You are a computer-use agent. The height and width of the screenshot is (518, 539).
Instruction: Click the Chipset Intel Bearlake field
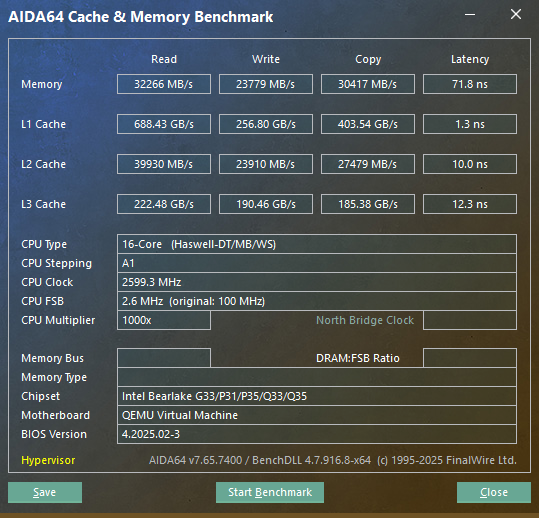coord(317,396)
